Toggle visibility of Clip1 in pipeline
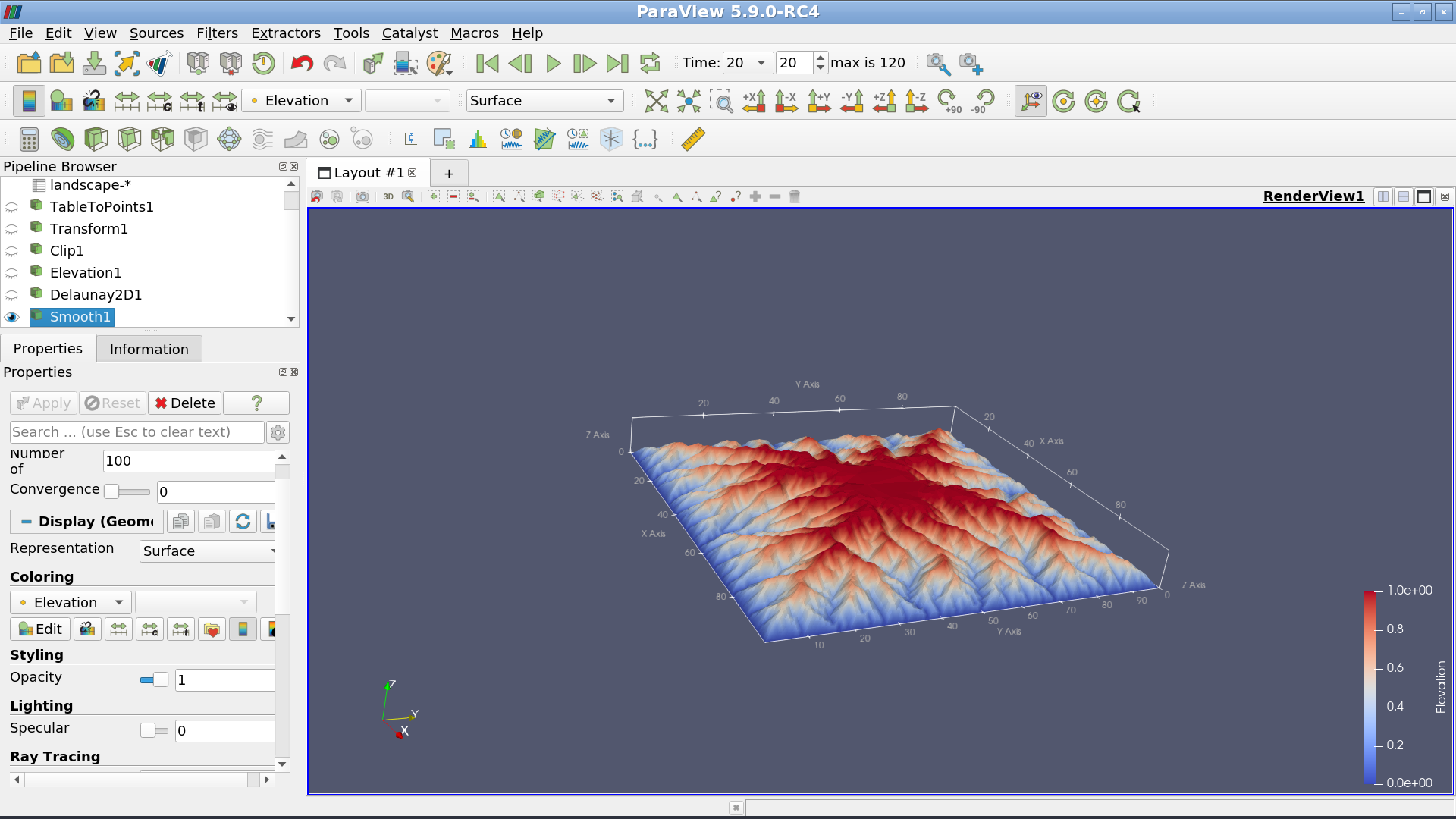The image size is (1456, 819). point(12,251)
